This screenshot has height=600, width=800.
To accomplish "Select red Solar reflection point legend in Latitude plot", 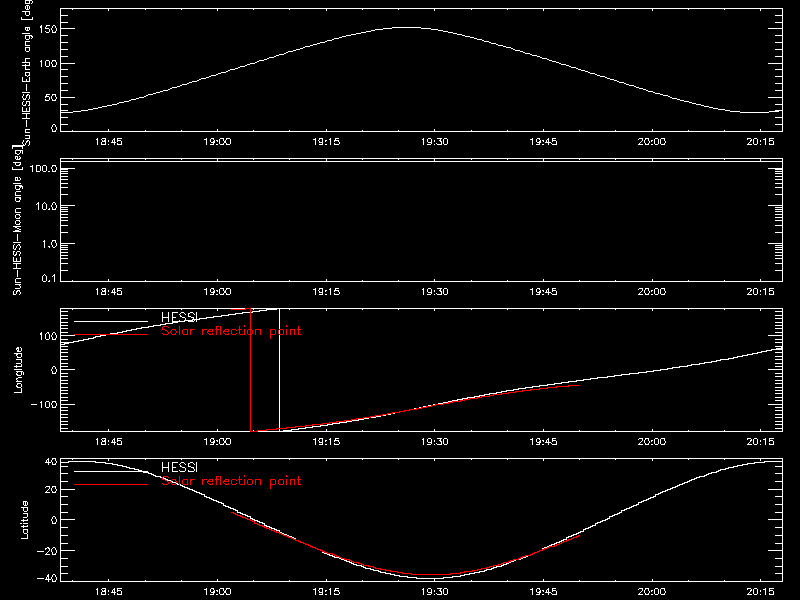I will pos(231,481).
